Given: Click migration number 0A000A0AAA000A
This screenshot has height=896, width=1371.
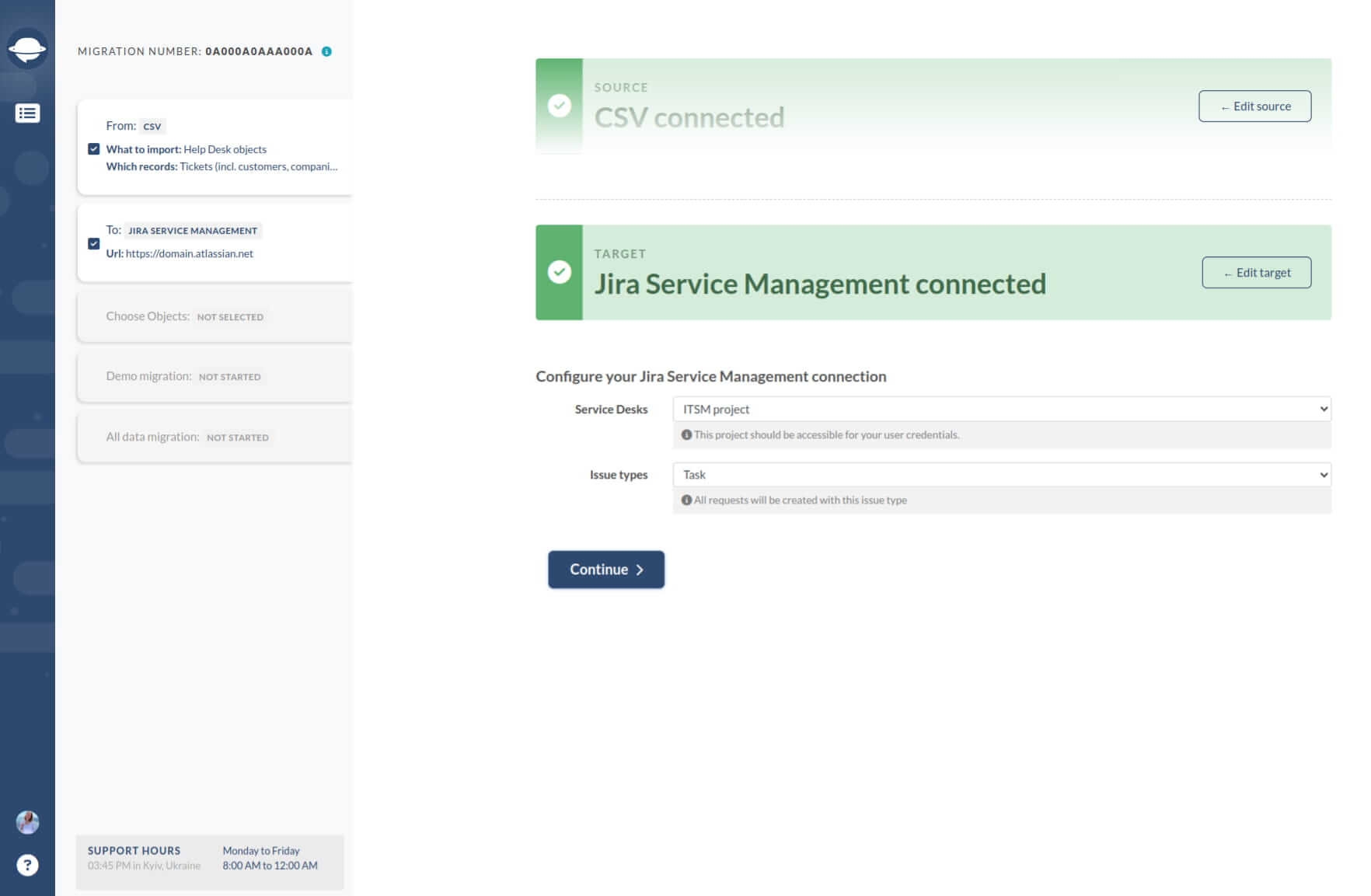Looking at the screenshot, I should (259, 51).
